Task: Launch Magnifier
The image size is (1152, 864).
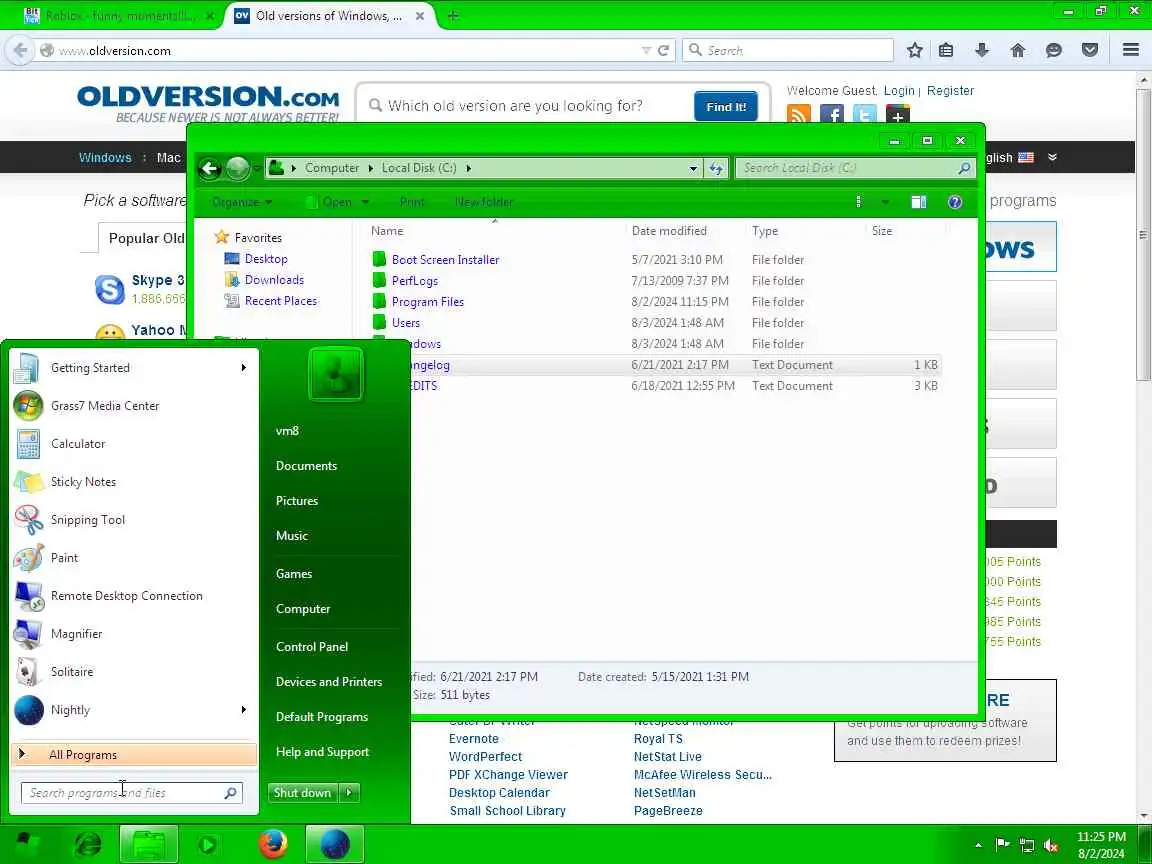Action: pos(132,634)
